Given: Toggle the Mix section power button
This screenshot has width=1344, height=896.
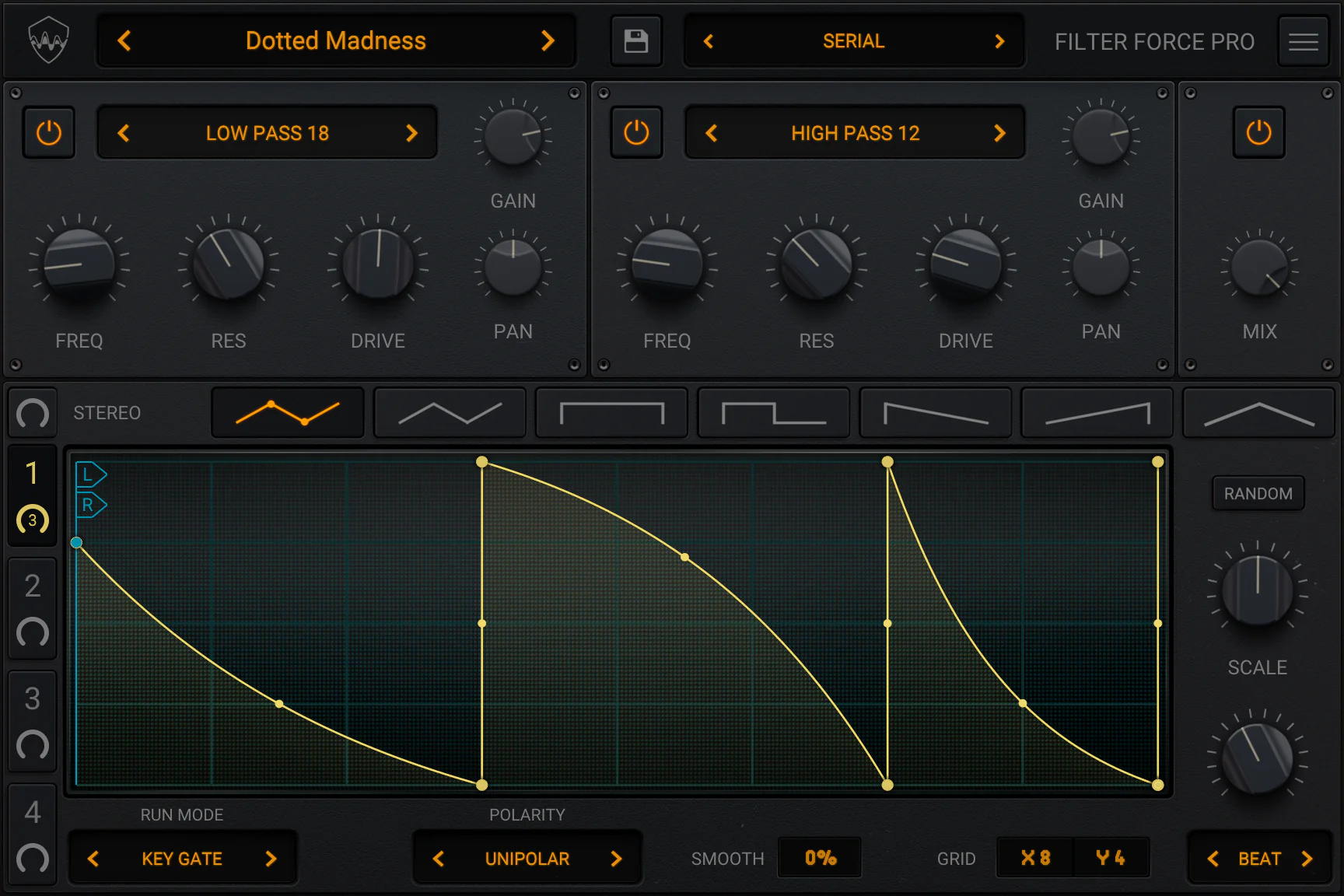Looking at the screenshot, I should [x=1258, y=133].
